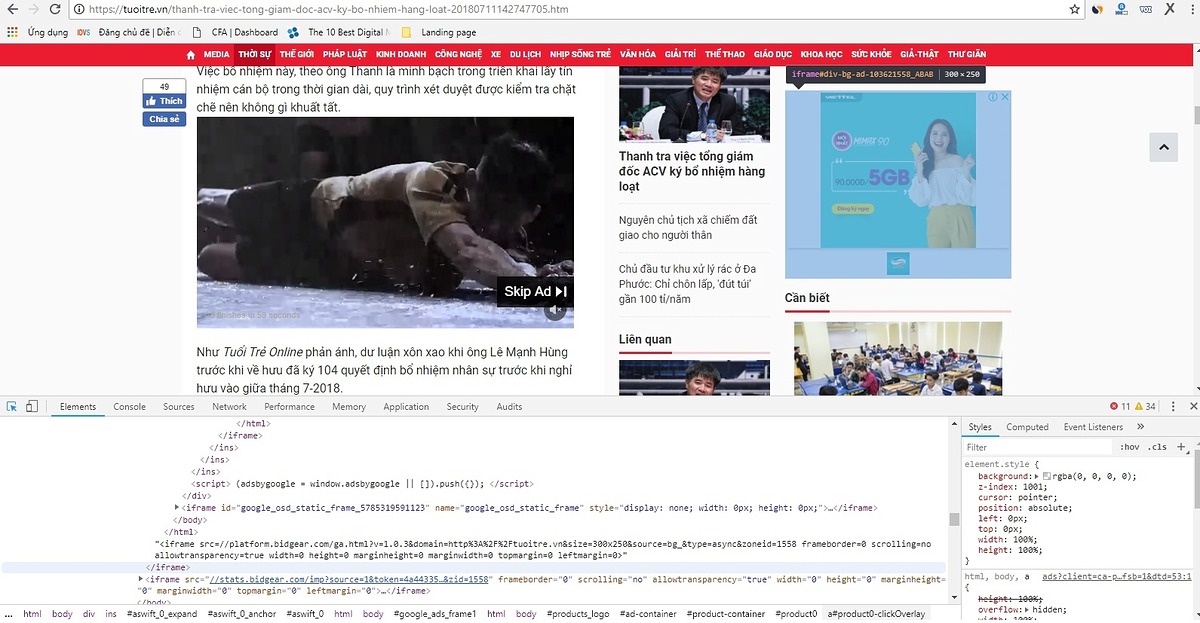The height and width of the screenshot is (623, 1200).
Task: Open the Performance tab
Action: point(289,407)
